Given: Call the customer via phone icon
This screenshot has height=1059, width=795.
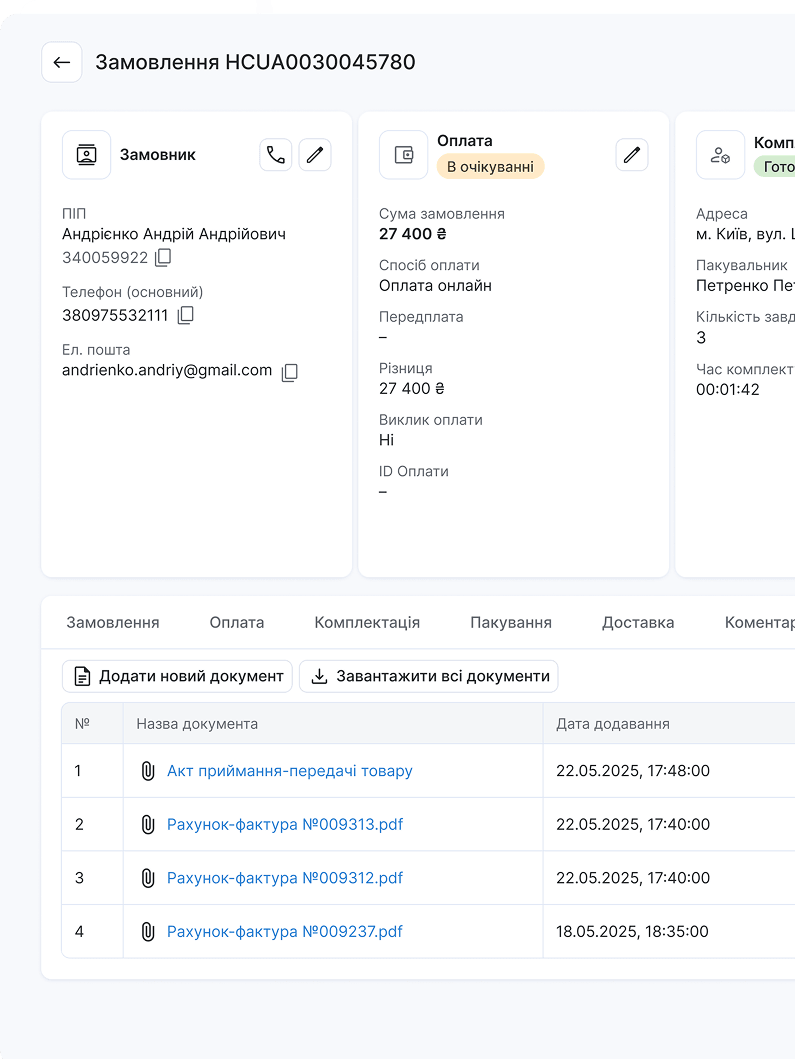Looking at the screenshot, I should (276, 155).
